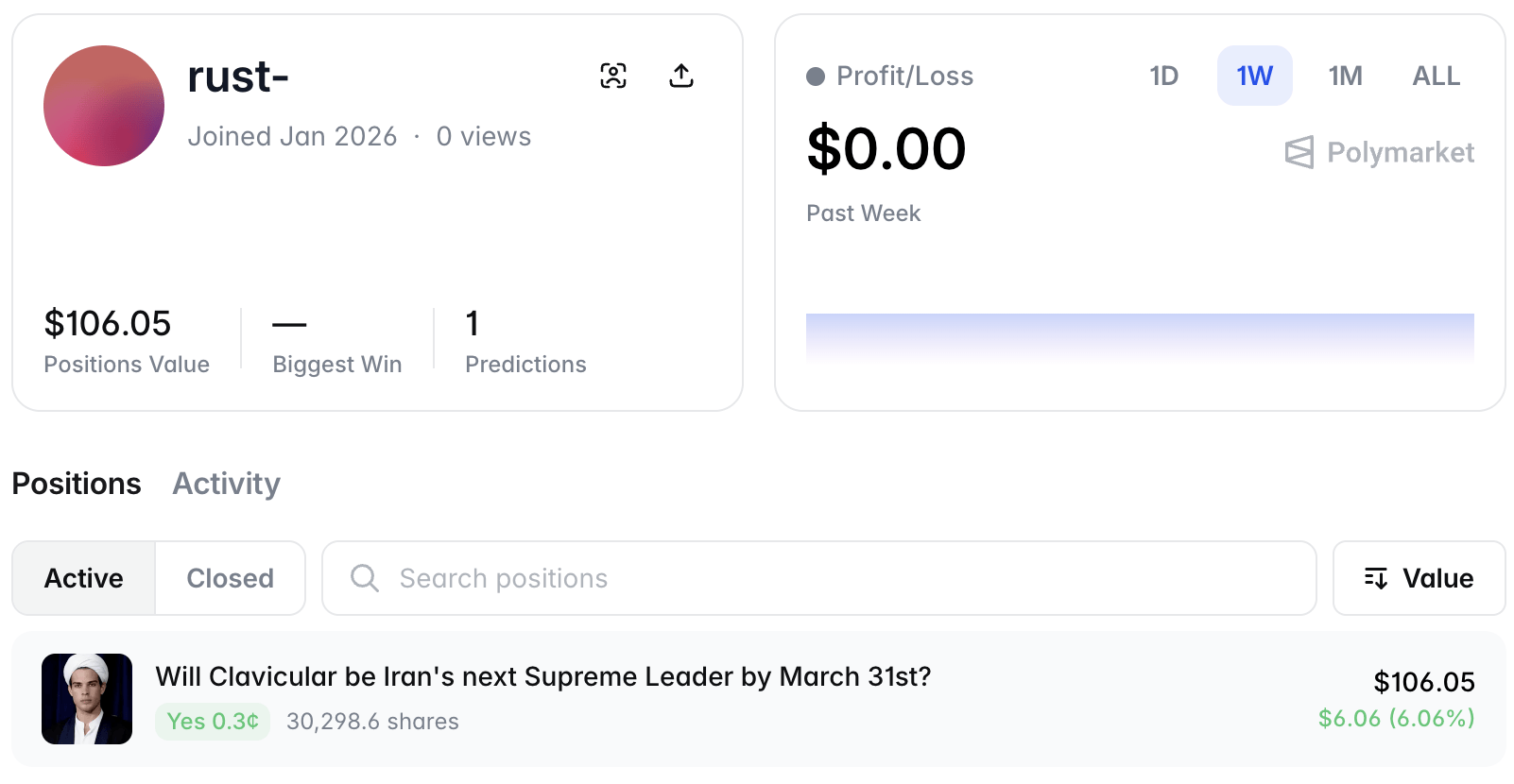Switch to the Positions tab
Image resolution: width=1514 pixels, height=784 pixels.
77,484
